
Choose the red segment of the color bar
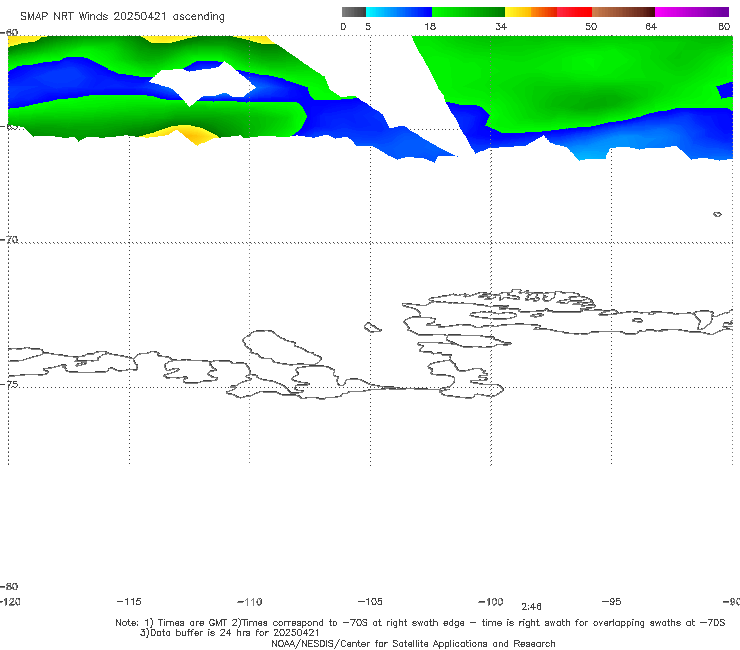coord(574,12)
